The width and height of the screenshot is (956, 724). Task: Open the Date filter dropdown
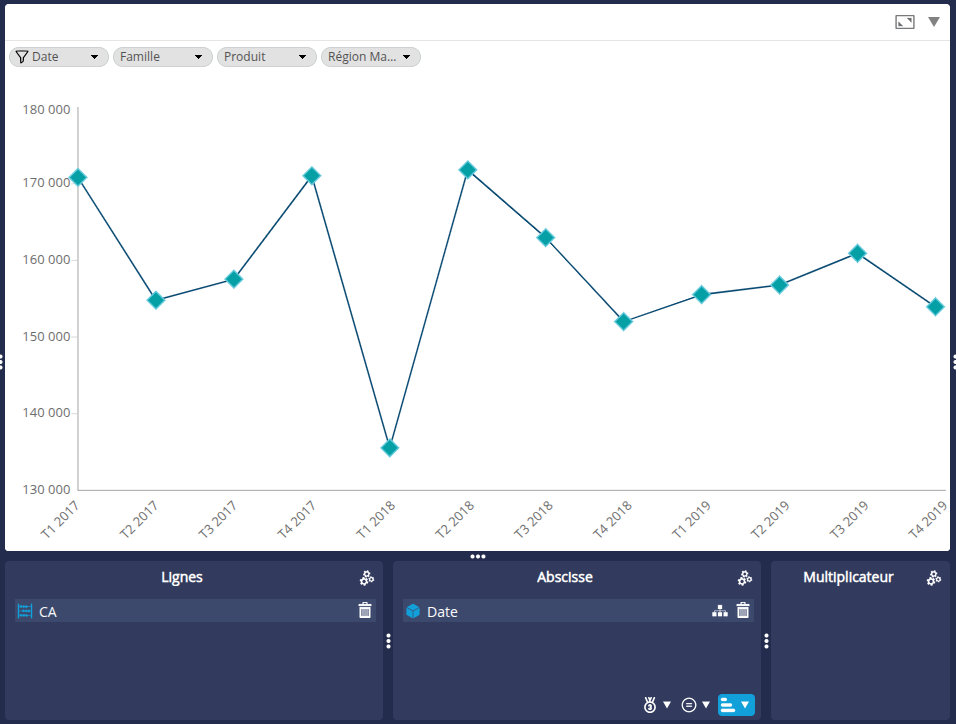[x=60, y=57]
